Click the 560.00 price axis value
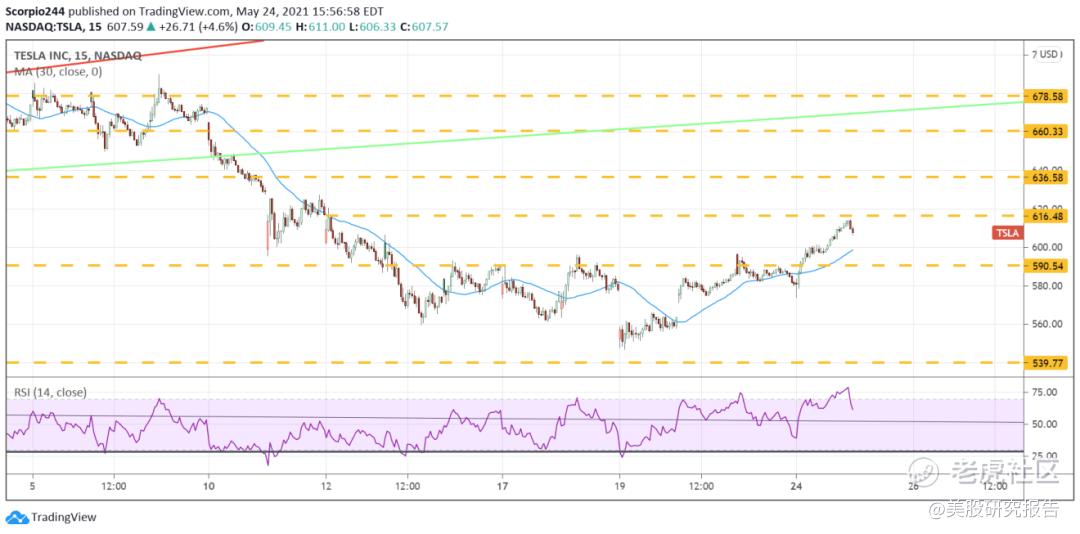 click(1046, 324)
